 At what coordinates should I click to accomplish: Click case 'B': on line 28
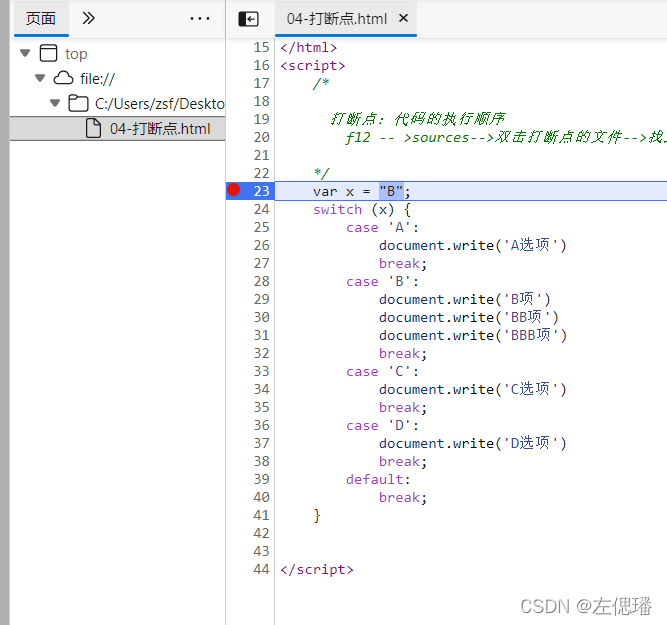pos(382,282)
